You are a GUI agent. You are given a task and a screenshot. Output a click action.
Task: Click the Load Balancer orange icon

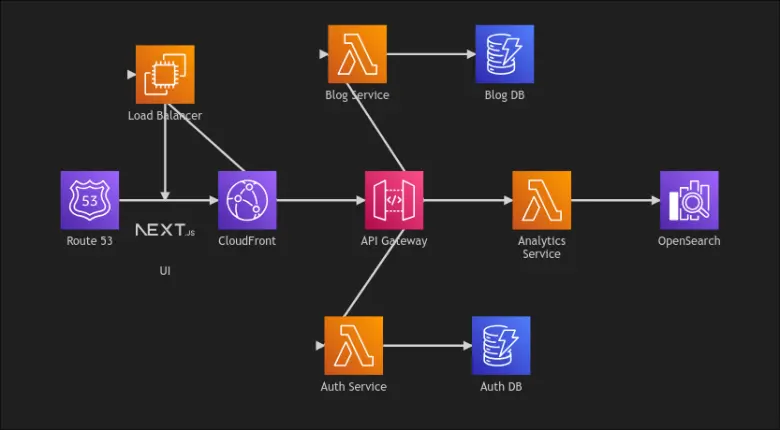tap(165, 74)
